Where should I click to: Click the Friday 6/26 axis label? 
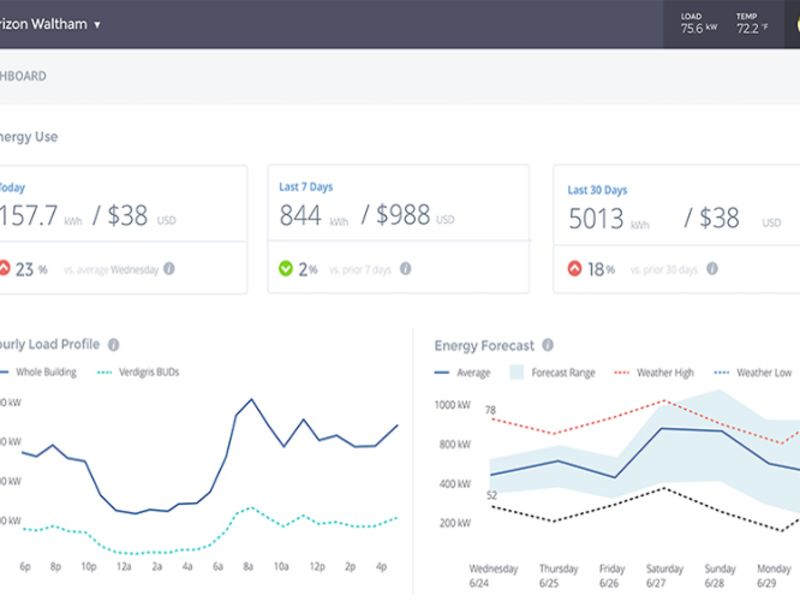coord(612,576)
